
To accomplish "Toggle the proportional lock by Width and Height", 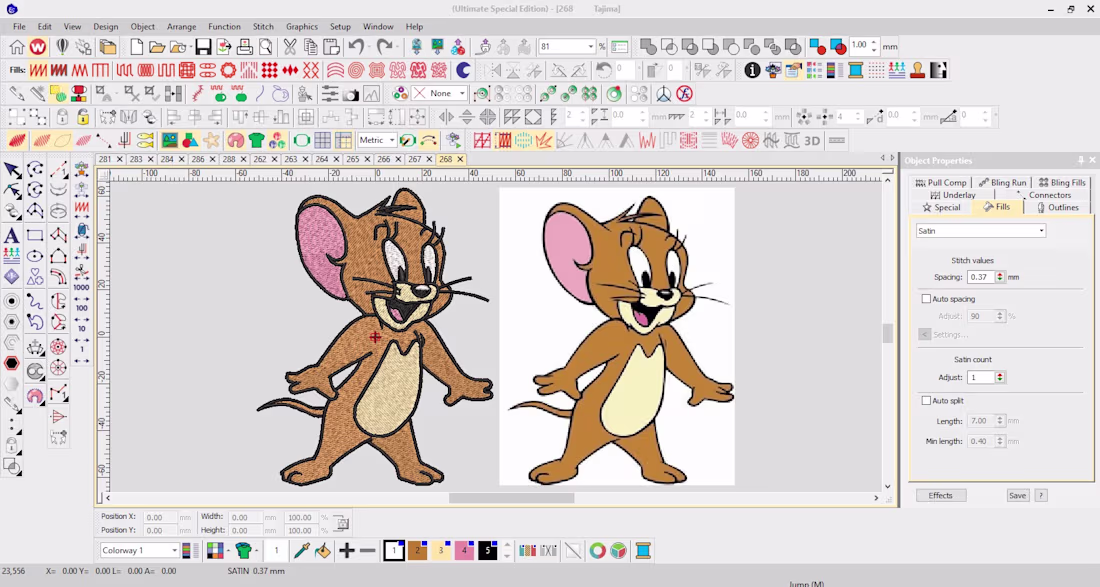I will click(341, 523).
